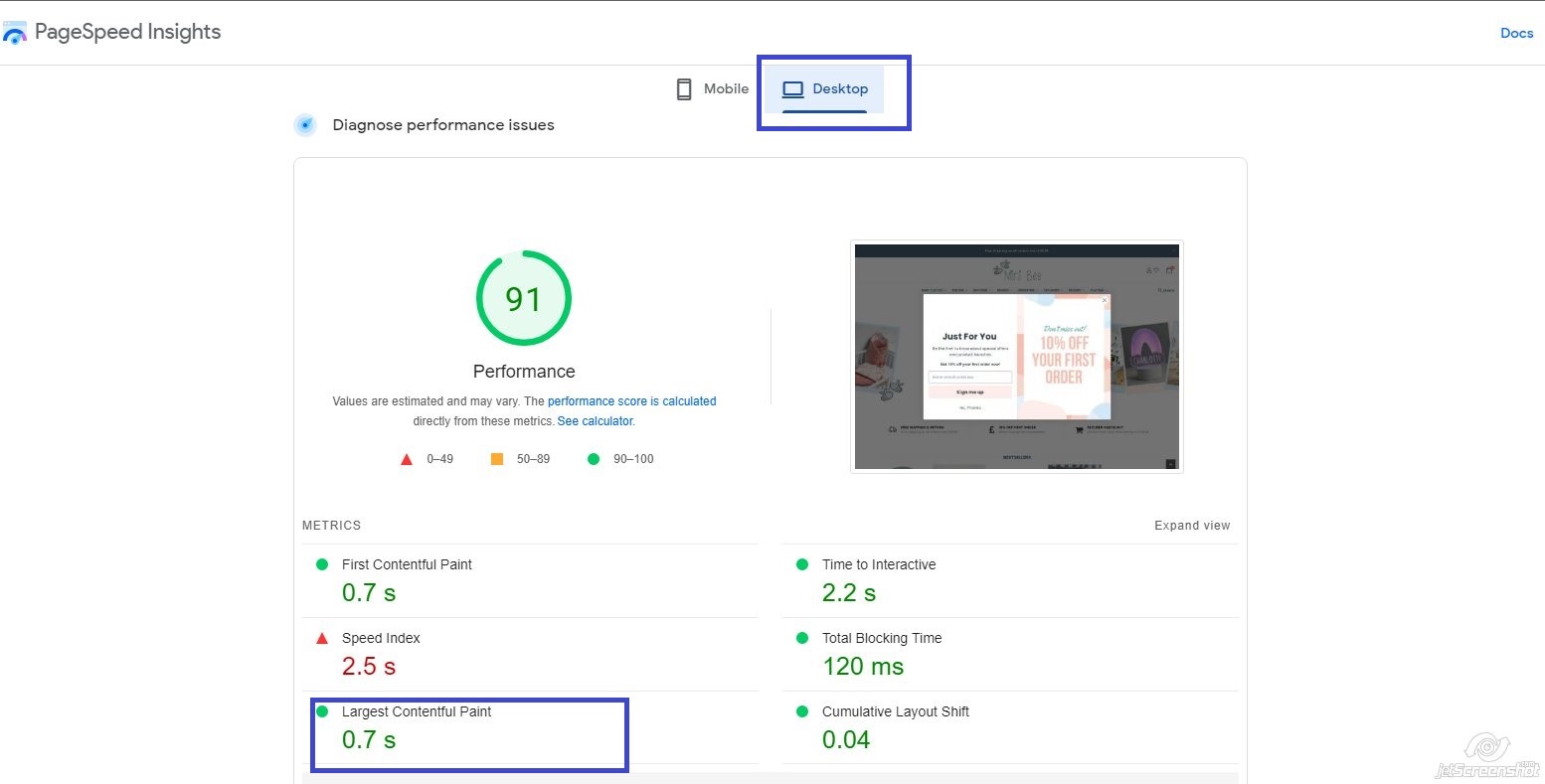
Task: Open the performance score is calculated link
Action: pyautogui.click(x=631, y=401)
